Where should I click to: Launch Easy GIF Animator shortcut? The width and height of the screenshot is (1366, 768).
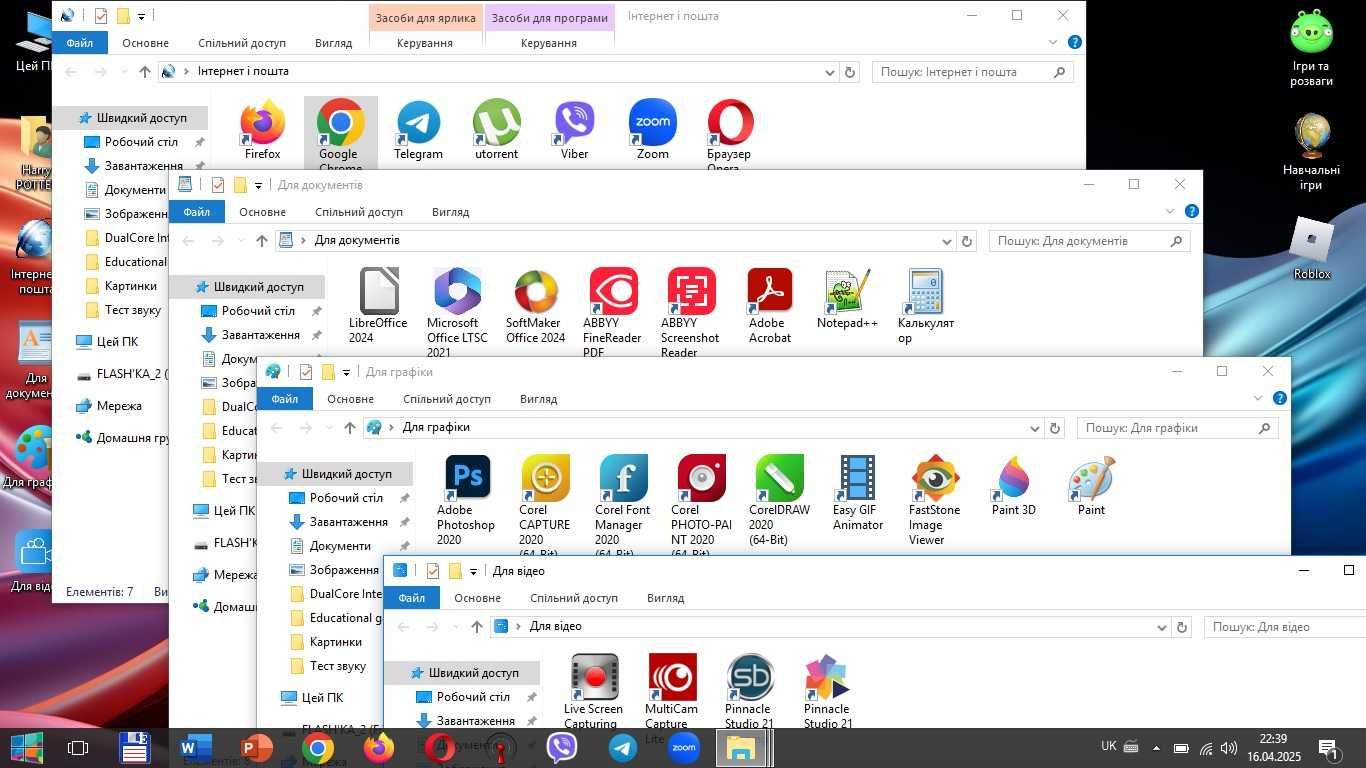tap(858, 493)
